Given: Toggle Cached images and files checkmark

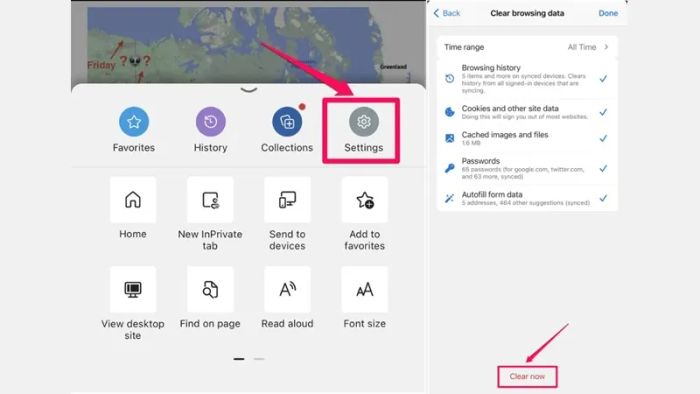Looking at the screenshot, I should click(603, 138).
